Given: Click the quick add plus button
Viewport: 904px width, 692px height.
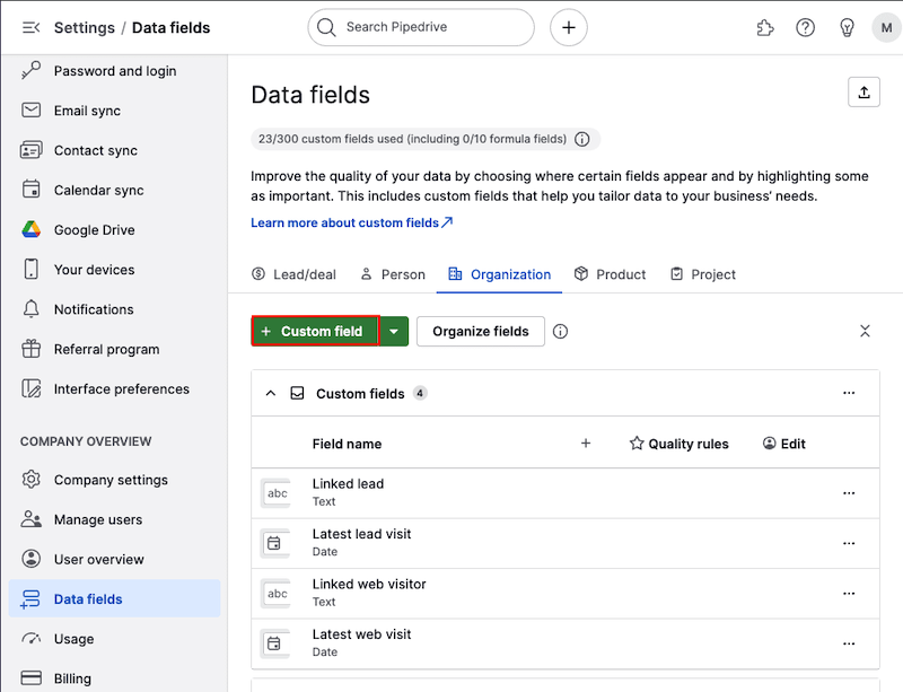Looking at the screenshot, I should coord(568,27).
